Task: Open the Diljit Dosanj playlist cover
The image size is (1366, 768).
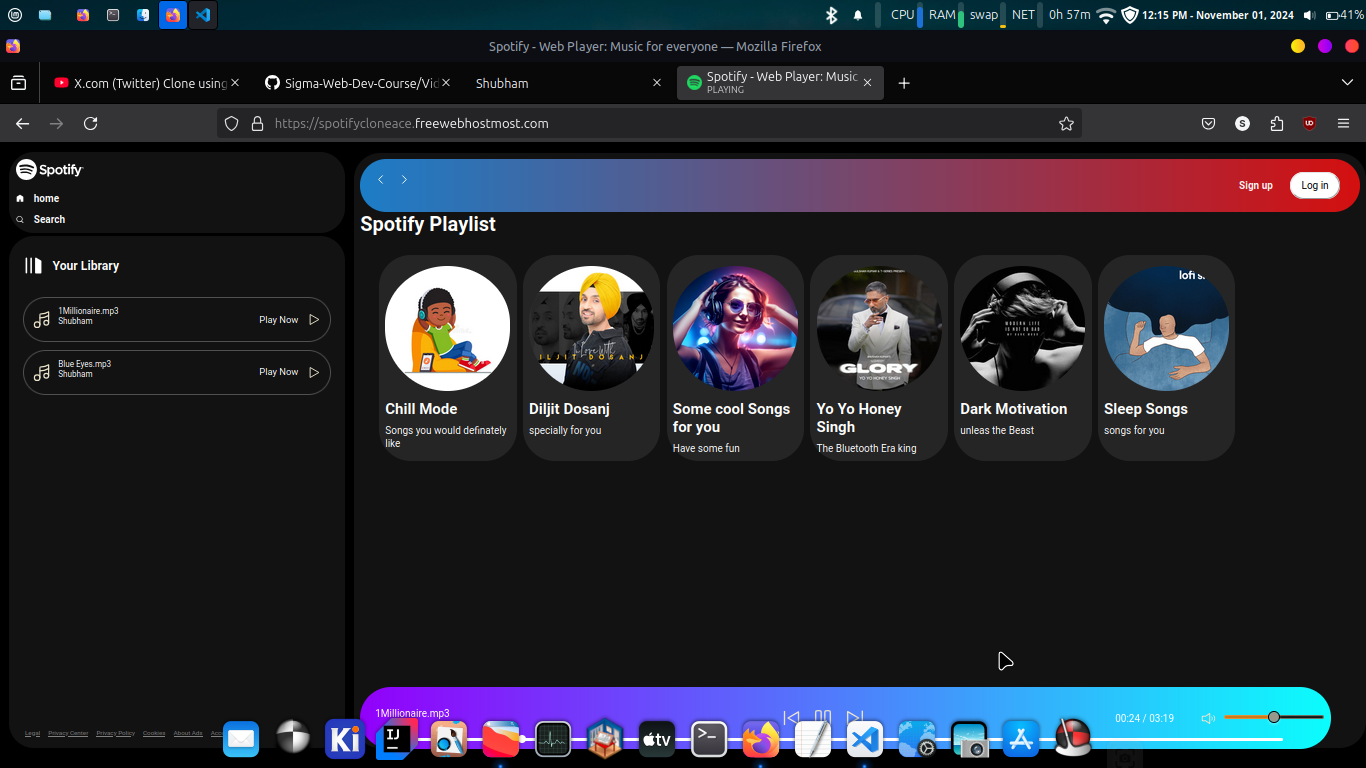Action: (591, 328)
